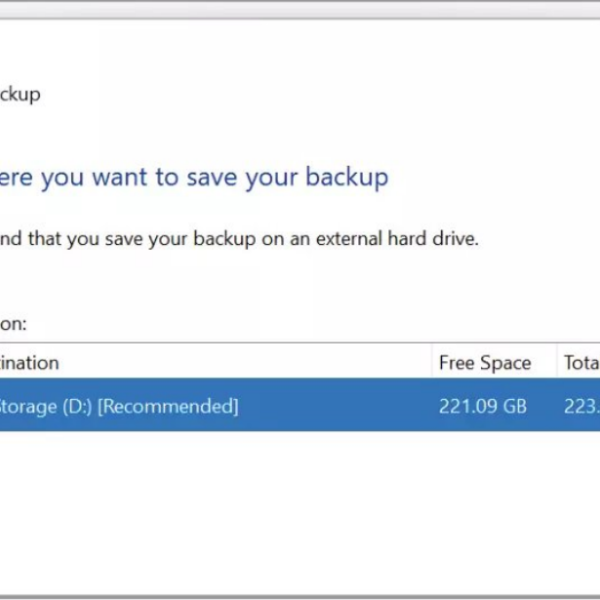Screen dimensions: 600x600
Task: Click the partially visible Total column header
Action: tap(581, 363)
